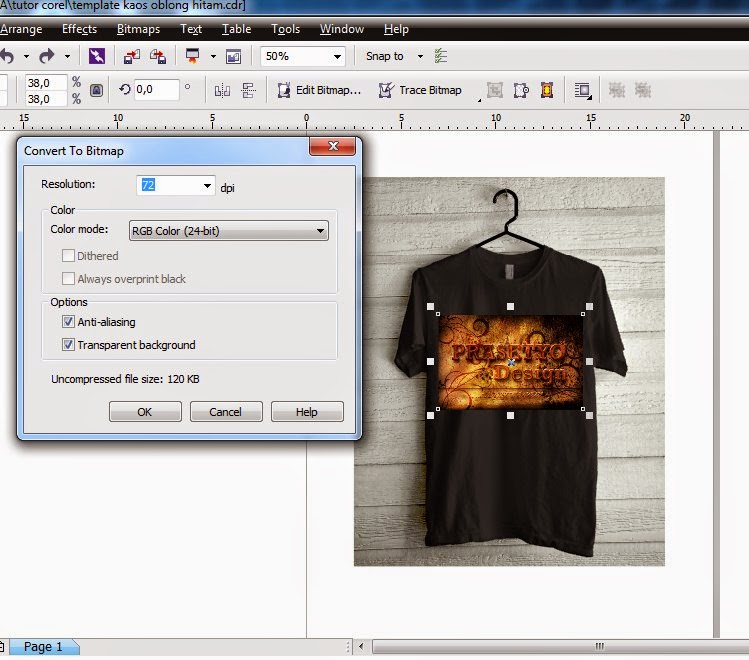This screenshot has height=660, width=749.
Task: Open the Bitmaps menu
Action: click(x=138, y=29)
